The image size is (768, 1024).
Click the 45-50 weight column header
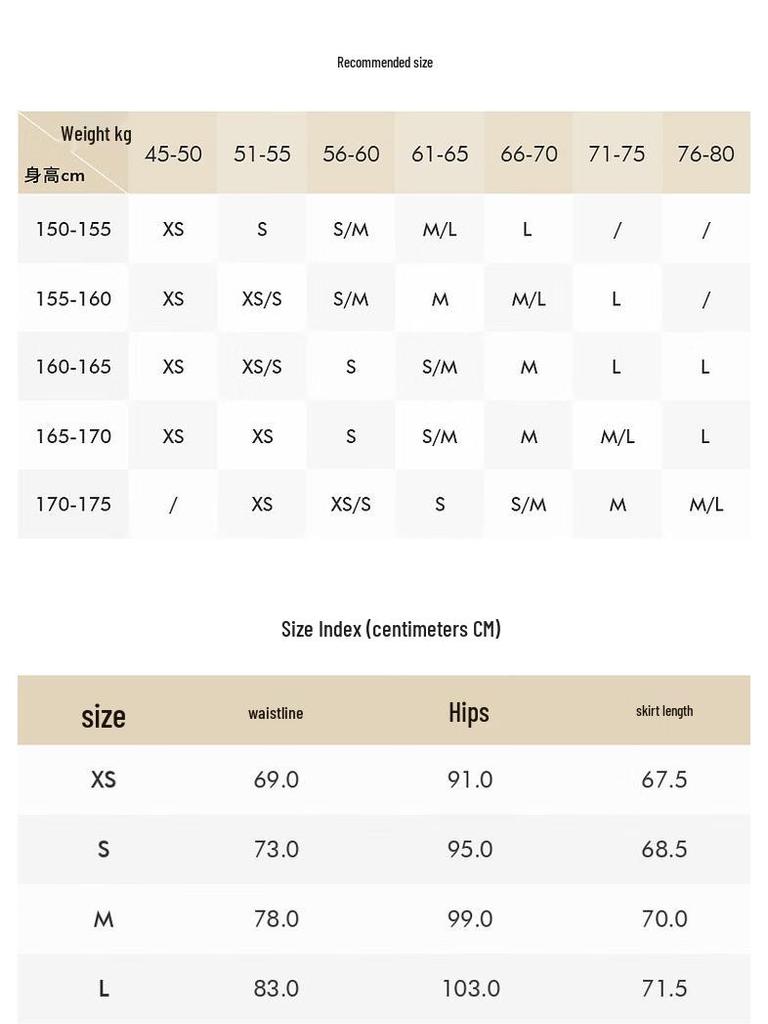[173, 154]
